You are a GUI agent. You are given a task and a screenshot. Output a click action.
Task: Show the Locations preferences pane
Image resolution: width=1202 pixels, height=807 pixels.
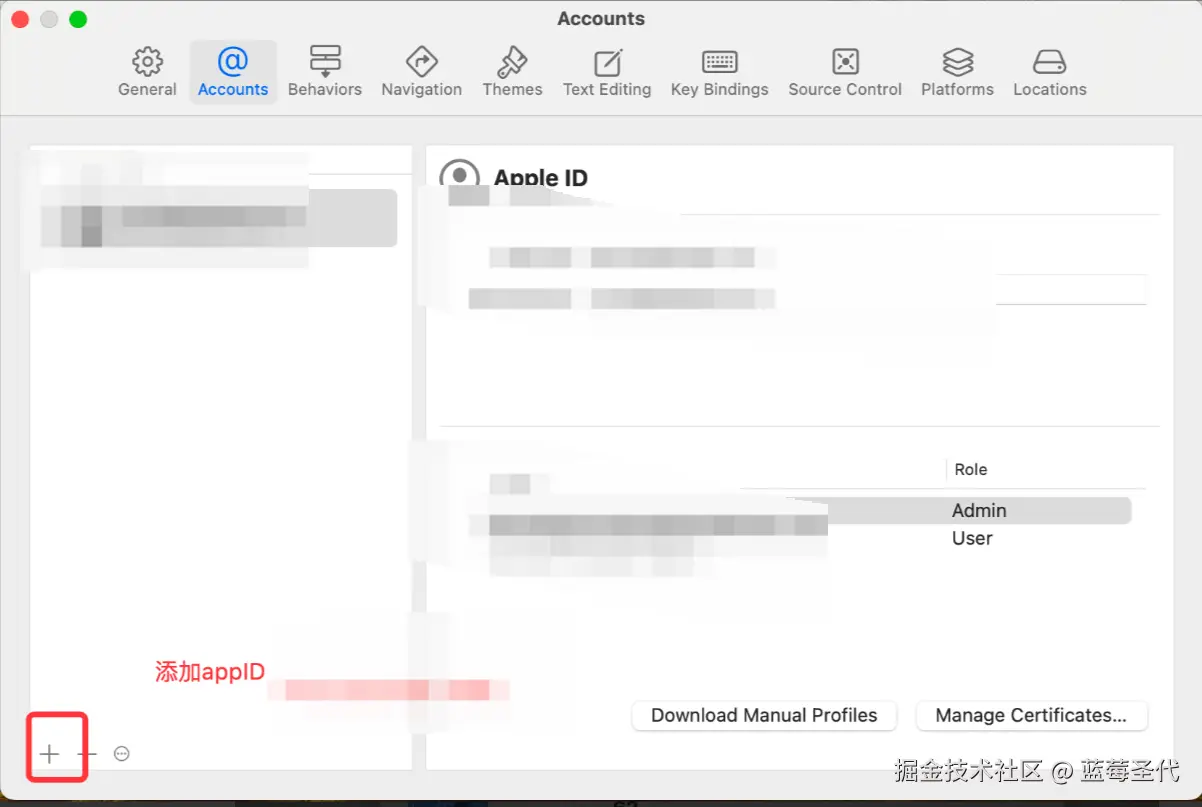(1050, 71)
